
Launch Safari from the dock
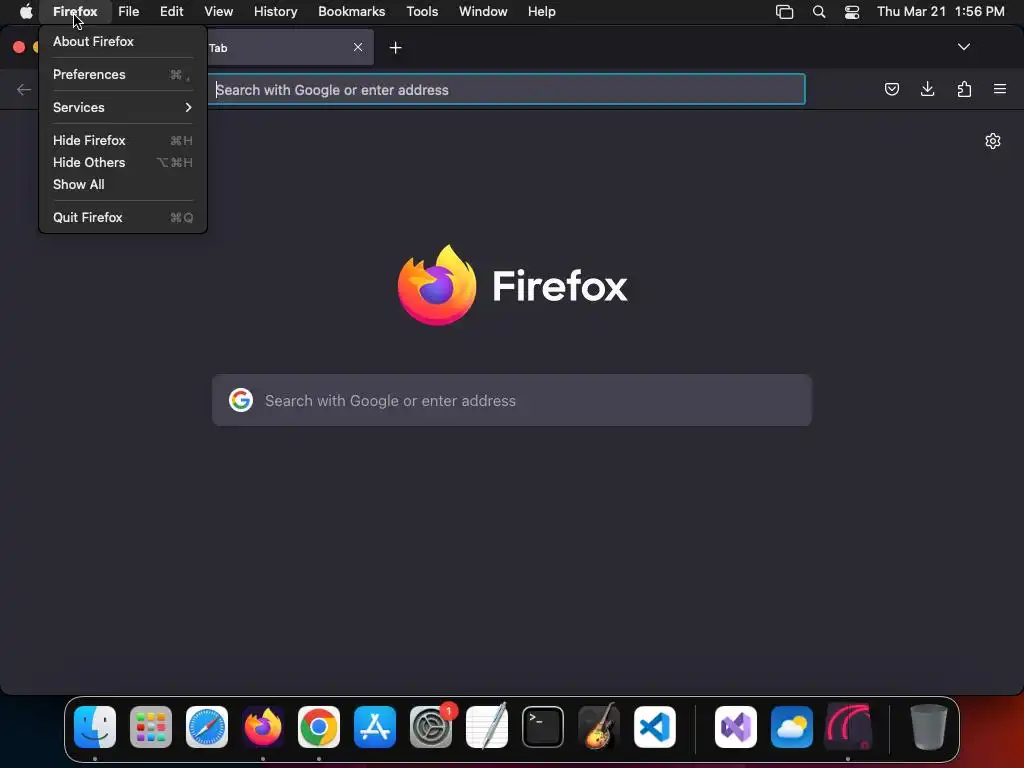(x=207, y=727)
